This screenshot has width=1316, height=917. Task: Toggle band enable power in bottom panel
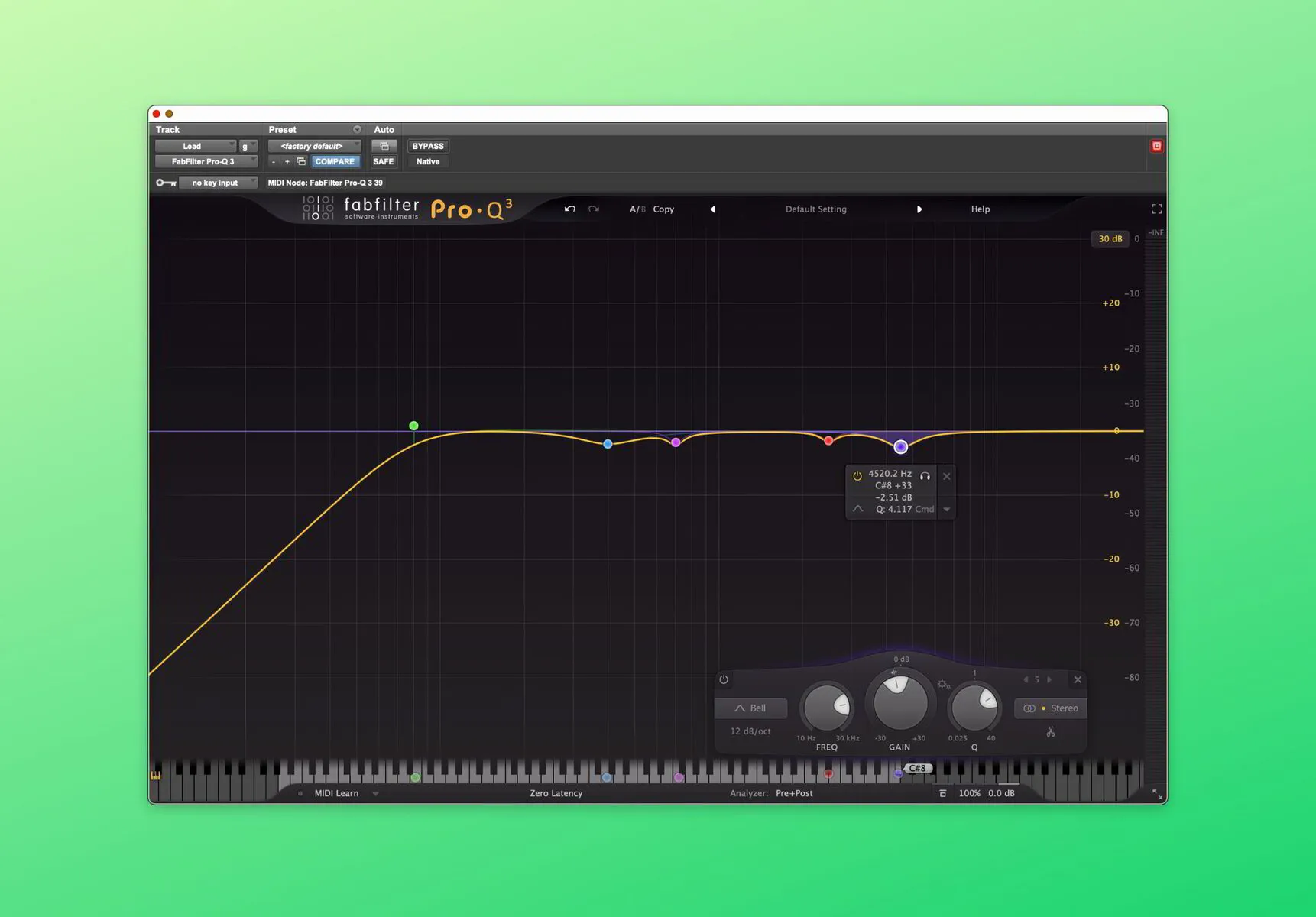pos(724,679)
